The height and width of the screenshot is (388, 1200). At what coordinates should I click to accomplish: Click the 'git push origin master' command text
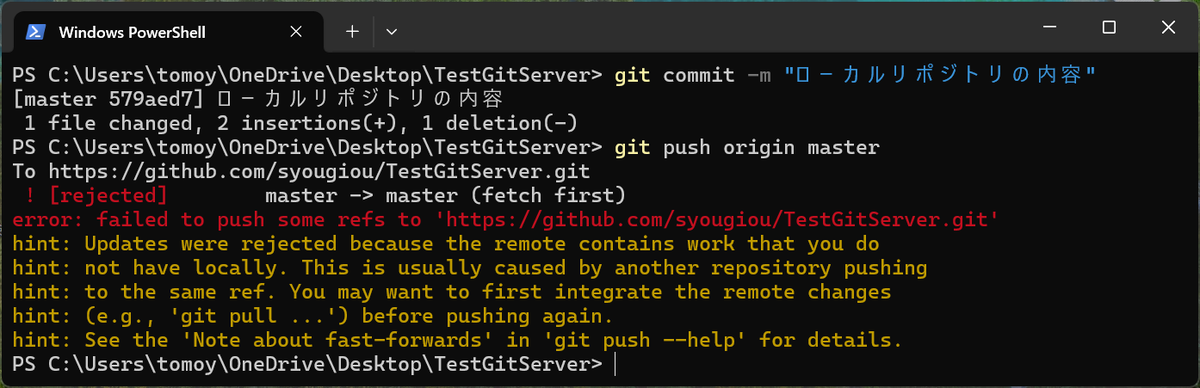coord(747,147)
